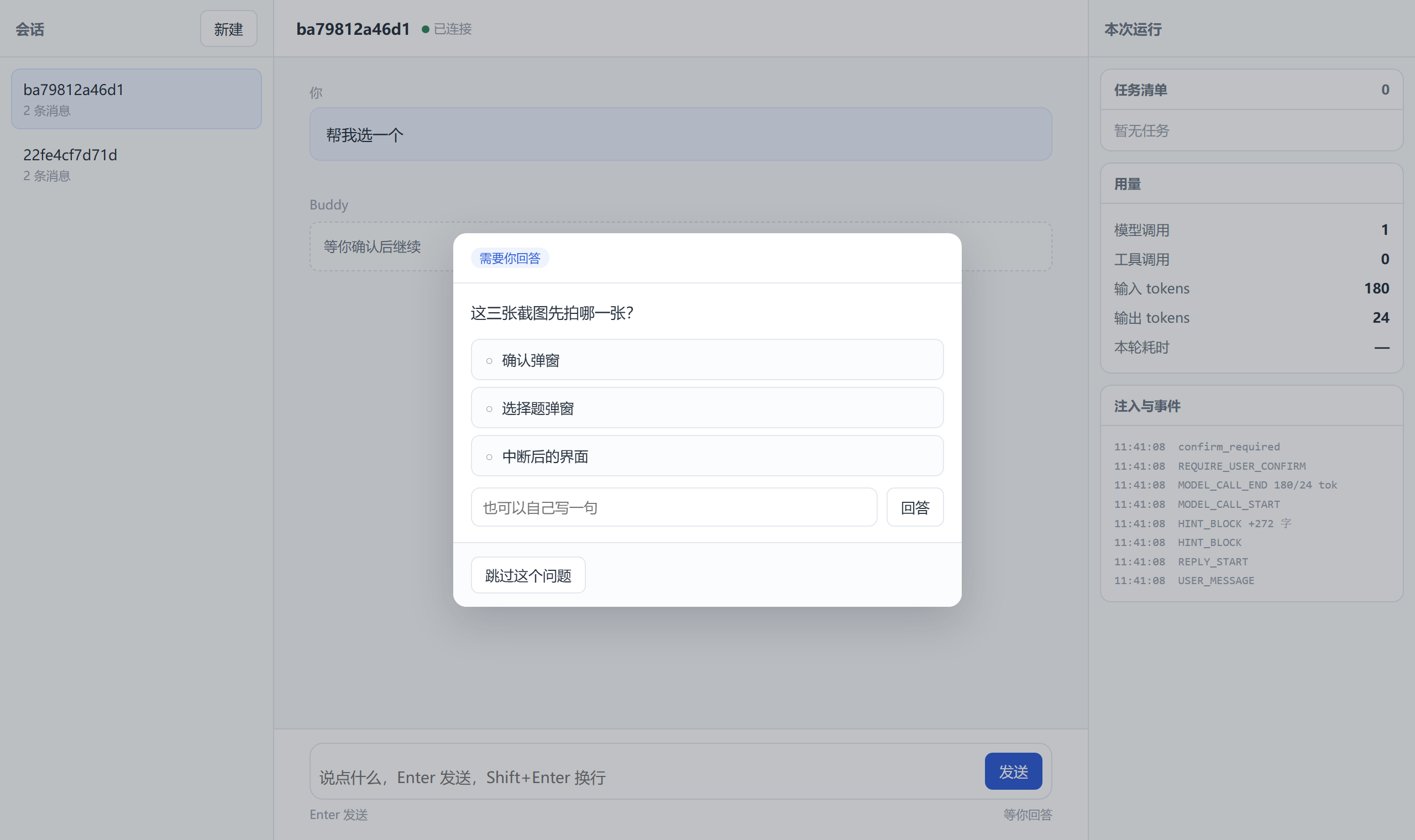Focus the 说点什么 message input box

[645, 777]
